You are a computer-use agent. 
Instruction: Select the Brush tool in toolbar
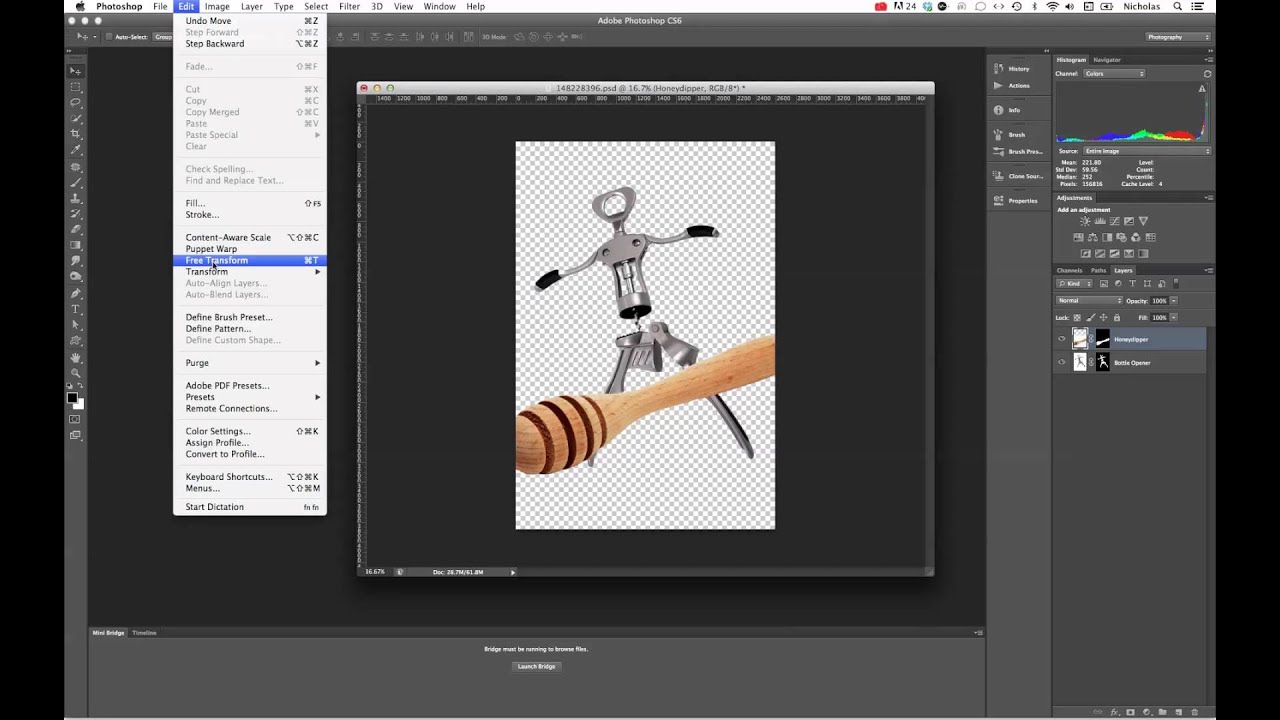pos(75,182)
